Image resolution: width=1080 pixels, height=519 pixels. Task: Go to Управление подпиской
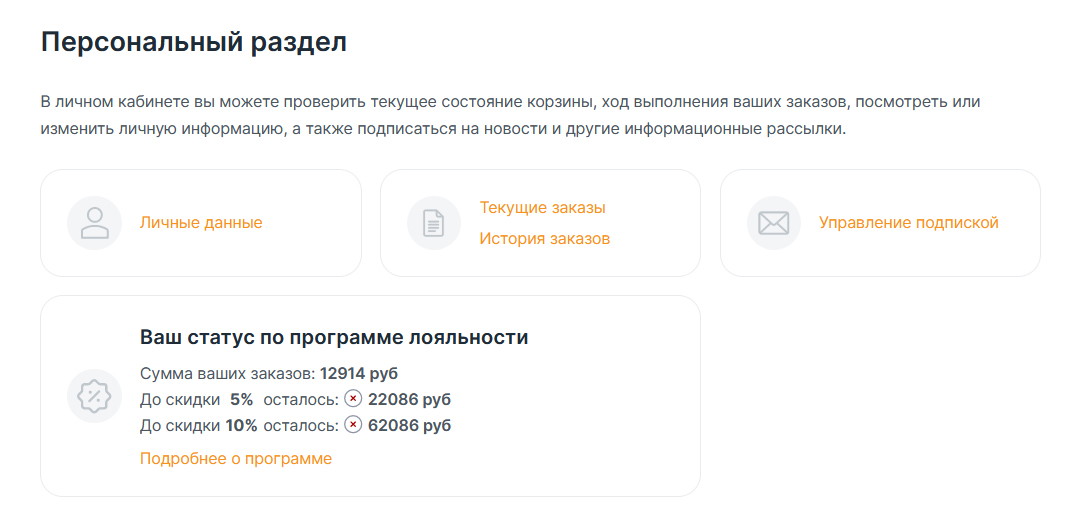(x=908, y=223)
